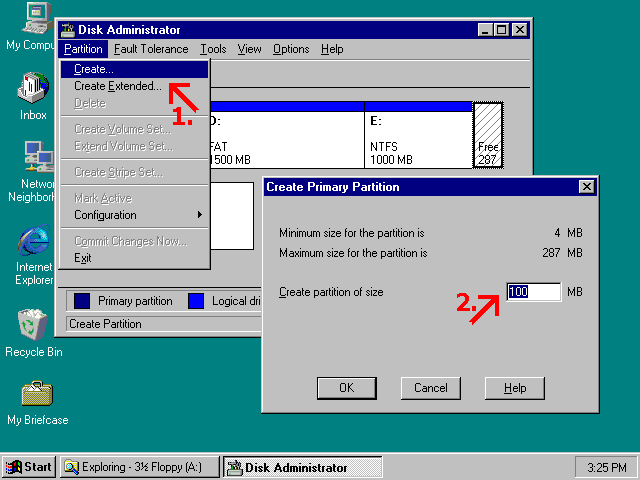Close the Create Primary Partition dialog
Viewport: 640px width, 480px height.
pos(587,187)
